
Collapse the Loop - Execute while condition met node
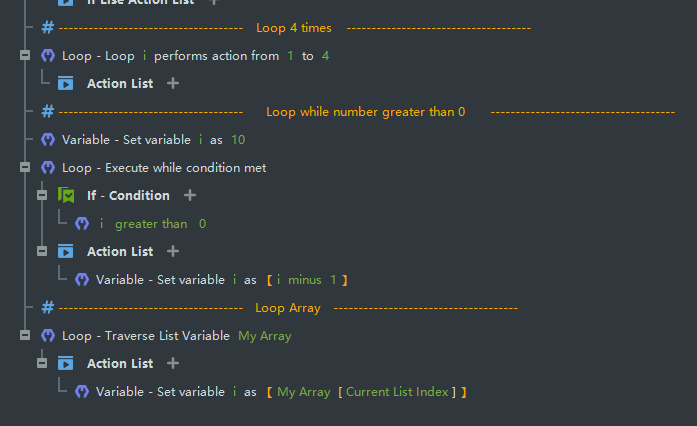25,168
